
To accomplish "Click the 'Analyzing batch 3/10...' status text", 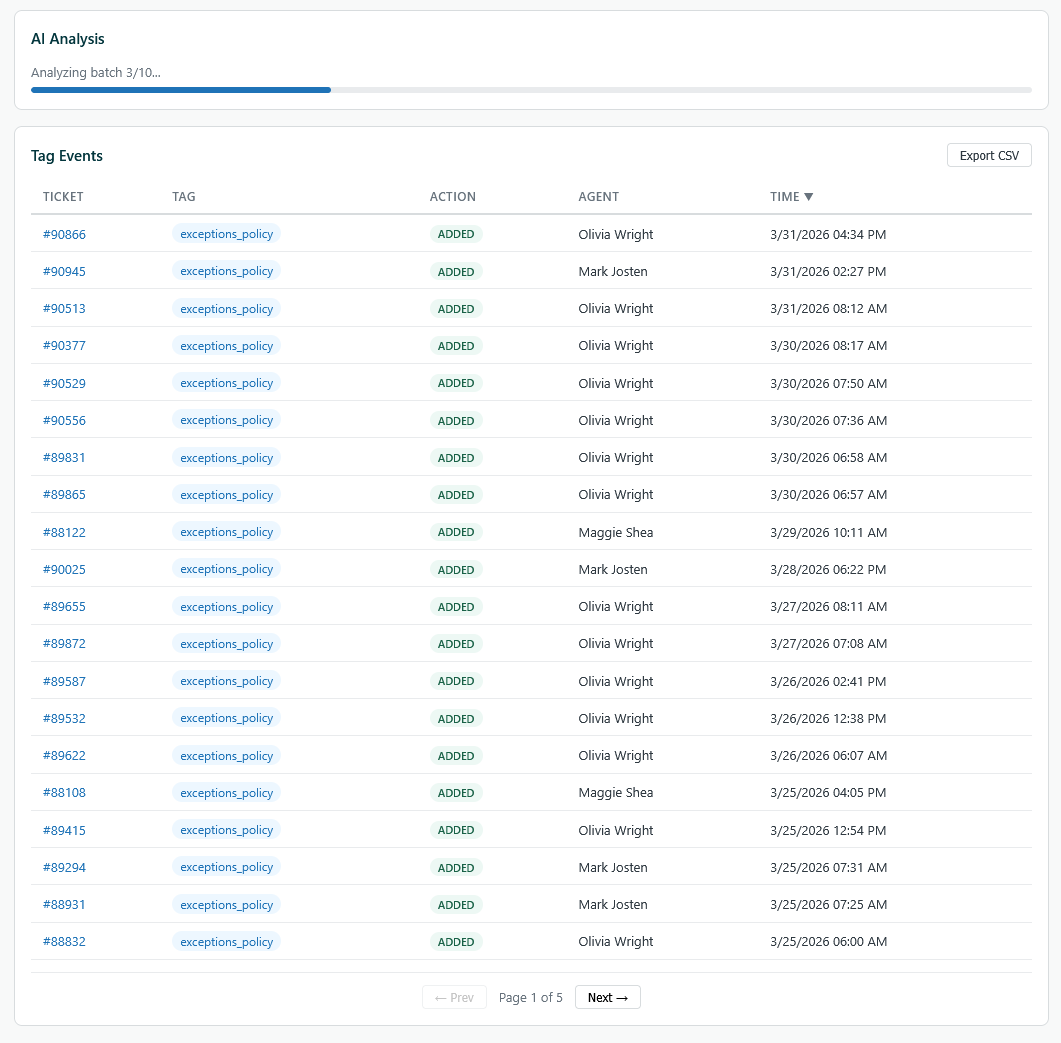I will (96, 72).
